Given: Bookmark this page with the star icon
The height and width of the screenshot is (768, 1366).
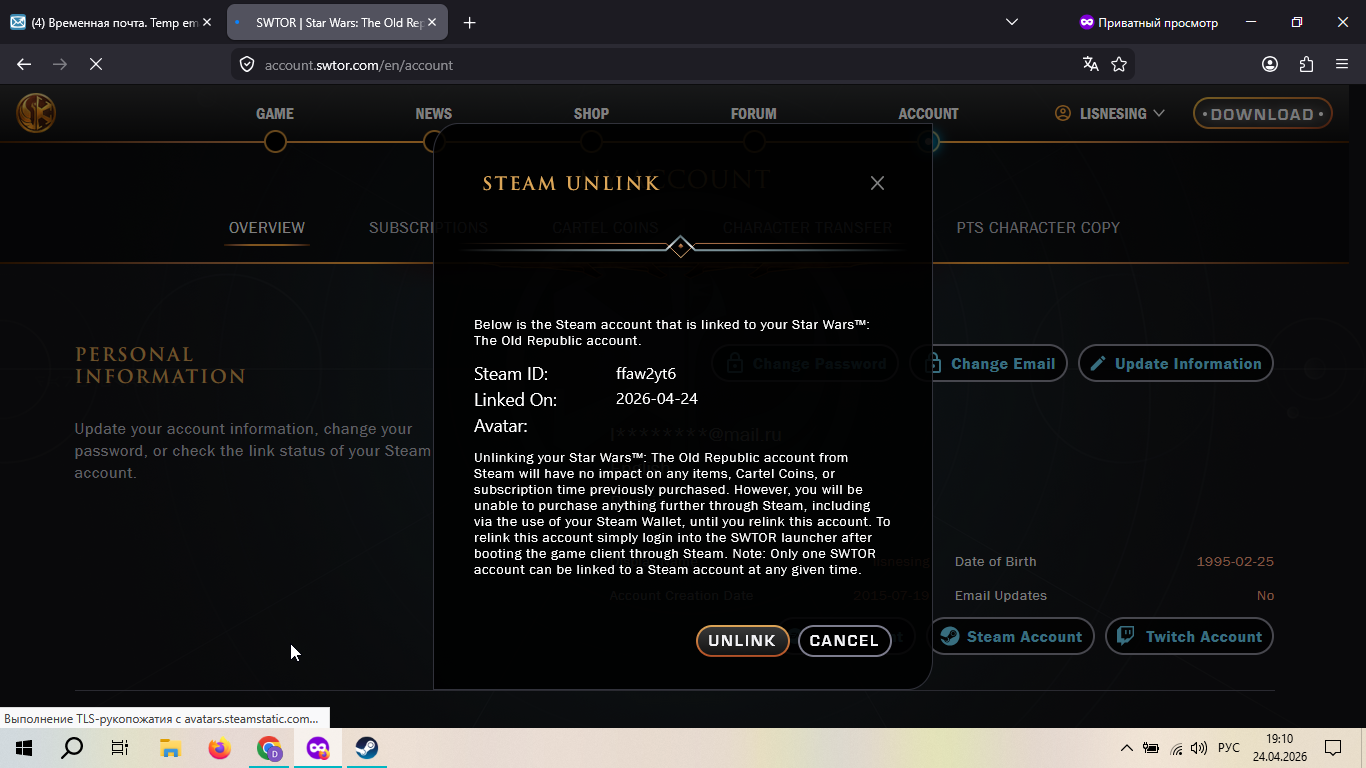Looking at the screenshot, I should (1119, 64).
